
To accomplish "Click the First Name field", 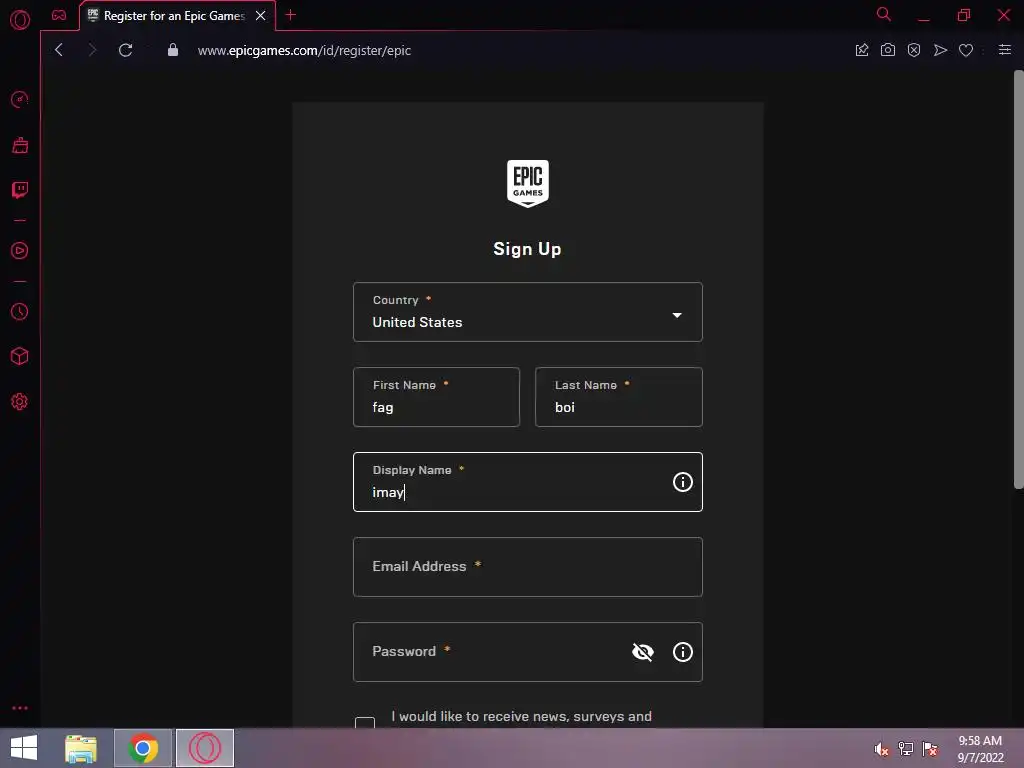I will coord(436,397).
